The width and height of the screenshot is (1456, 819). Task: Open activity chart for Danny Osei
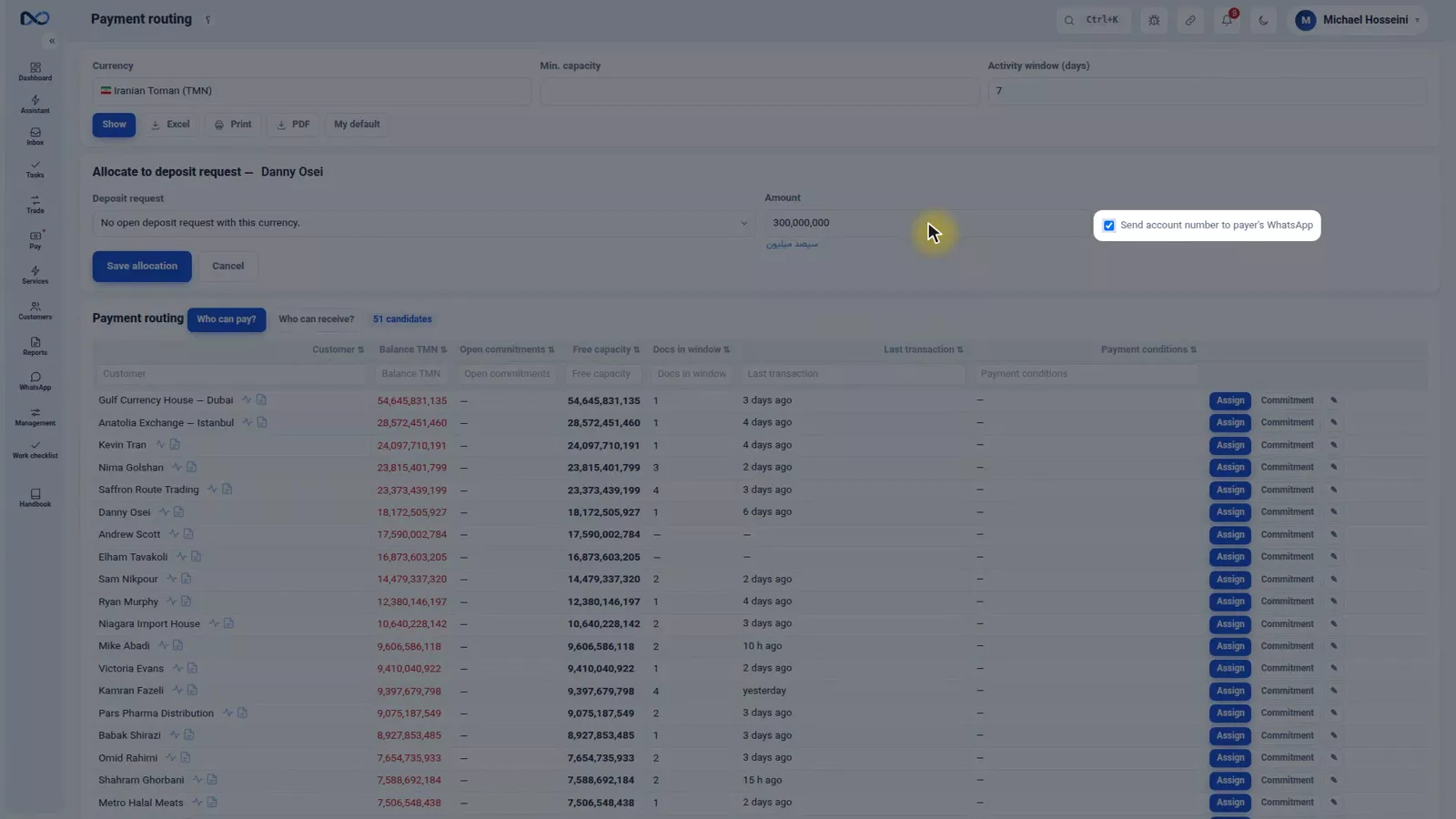coord(164,512)
